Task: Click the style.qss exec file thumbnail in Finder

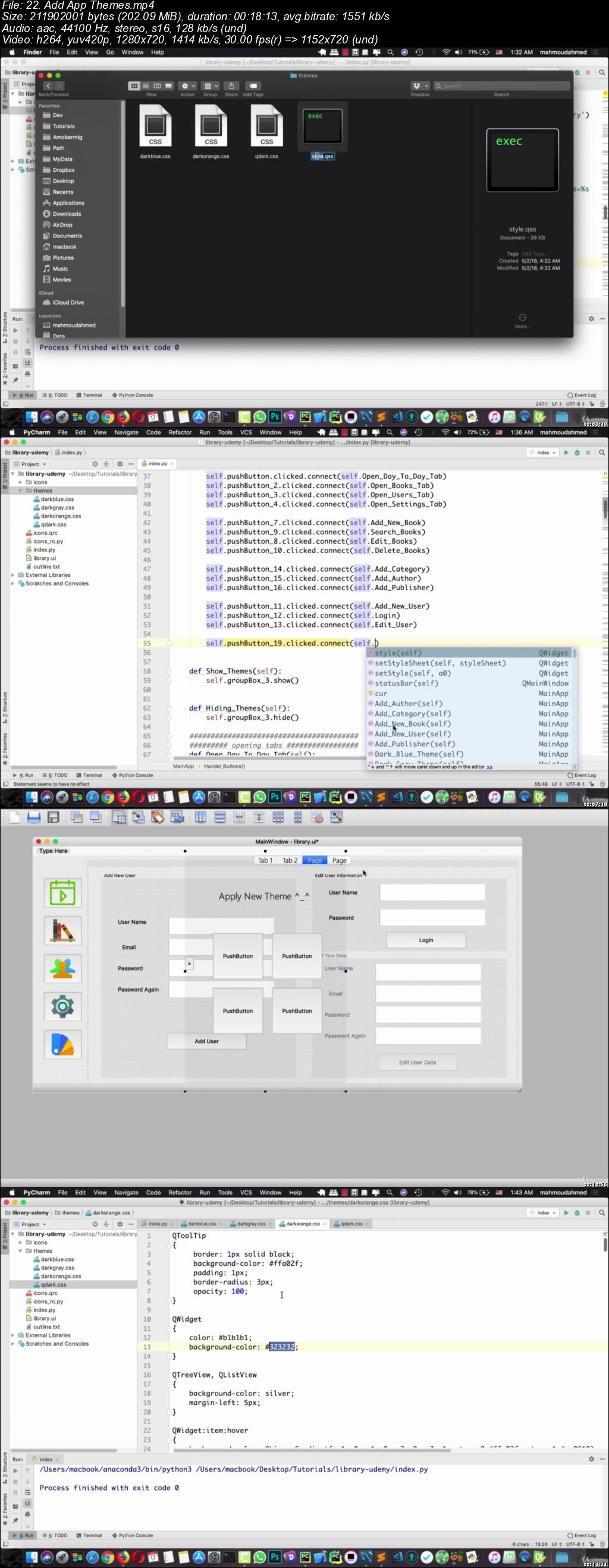Action: pyautogui.click(x=322, y=126)
